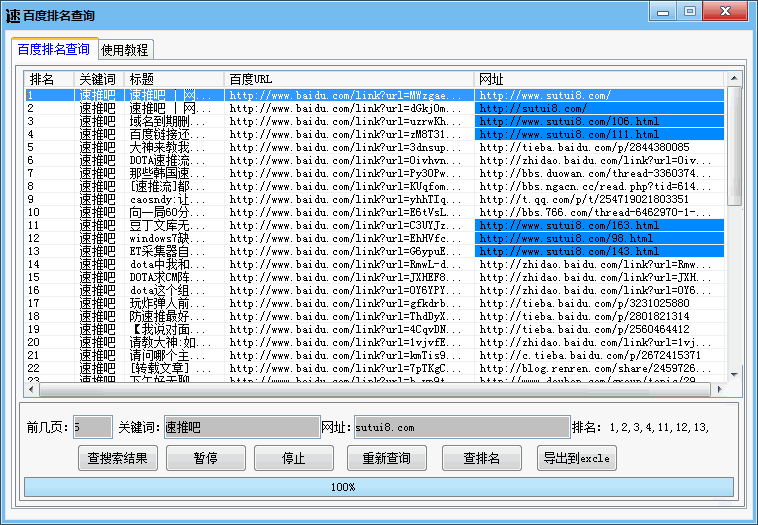Image resolution: width=758 pixels, height=525 pixels.
Task: Sort by the 百度URL column header
Action: pos(349,79)
